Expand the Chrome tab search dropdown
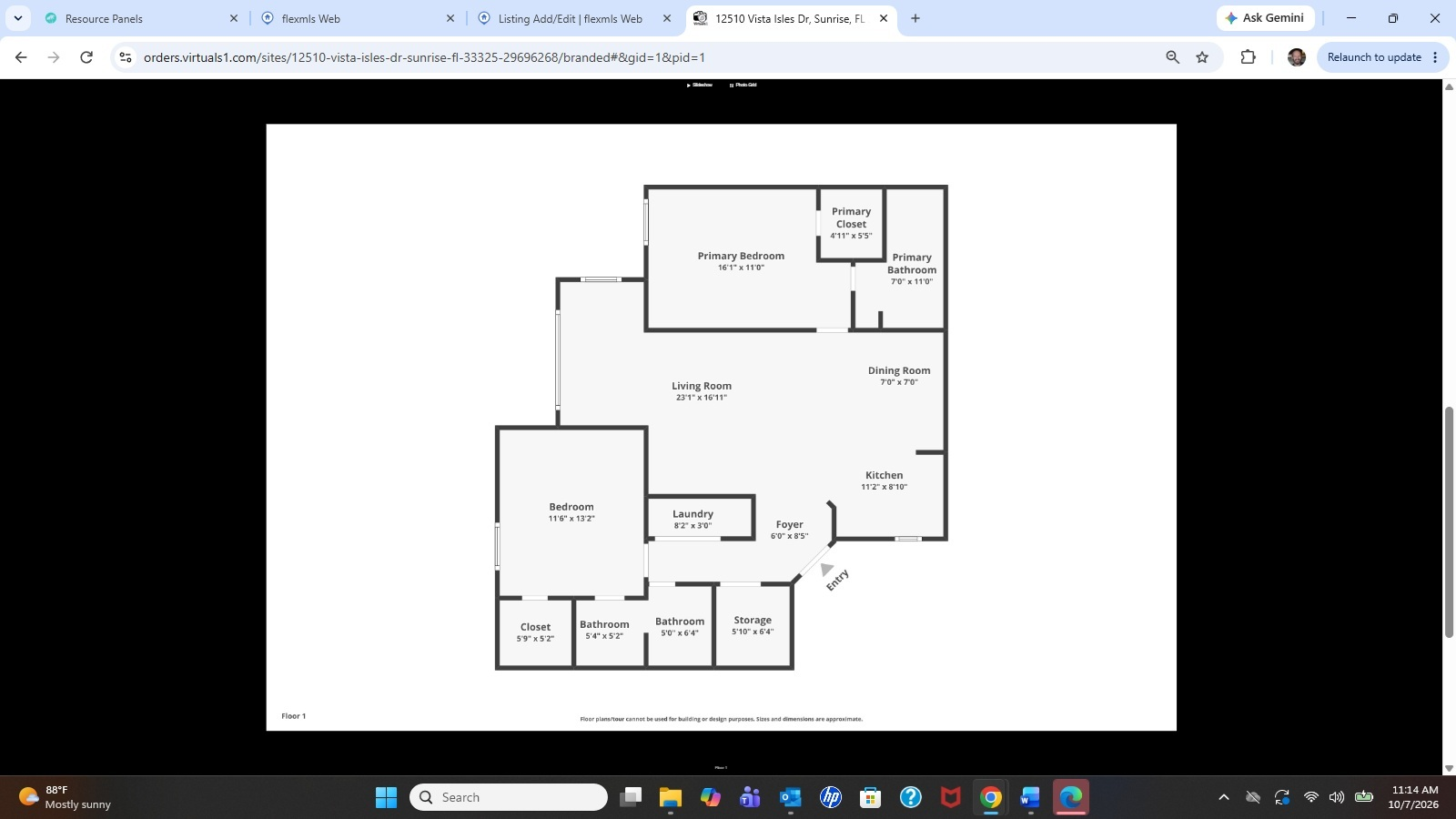The width and height of the screenshot is (1456, 819). [18, 18]
